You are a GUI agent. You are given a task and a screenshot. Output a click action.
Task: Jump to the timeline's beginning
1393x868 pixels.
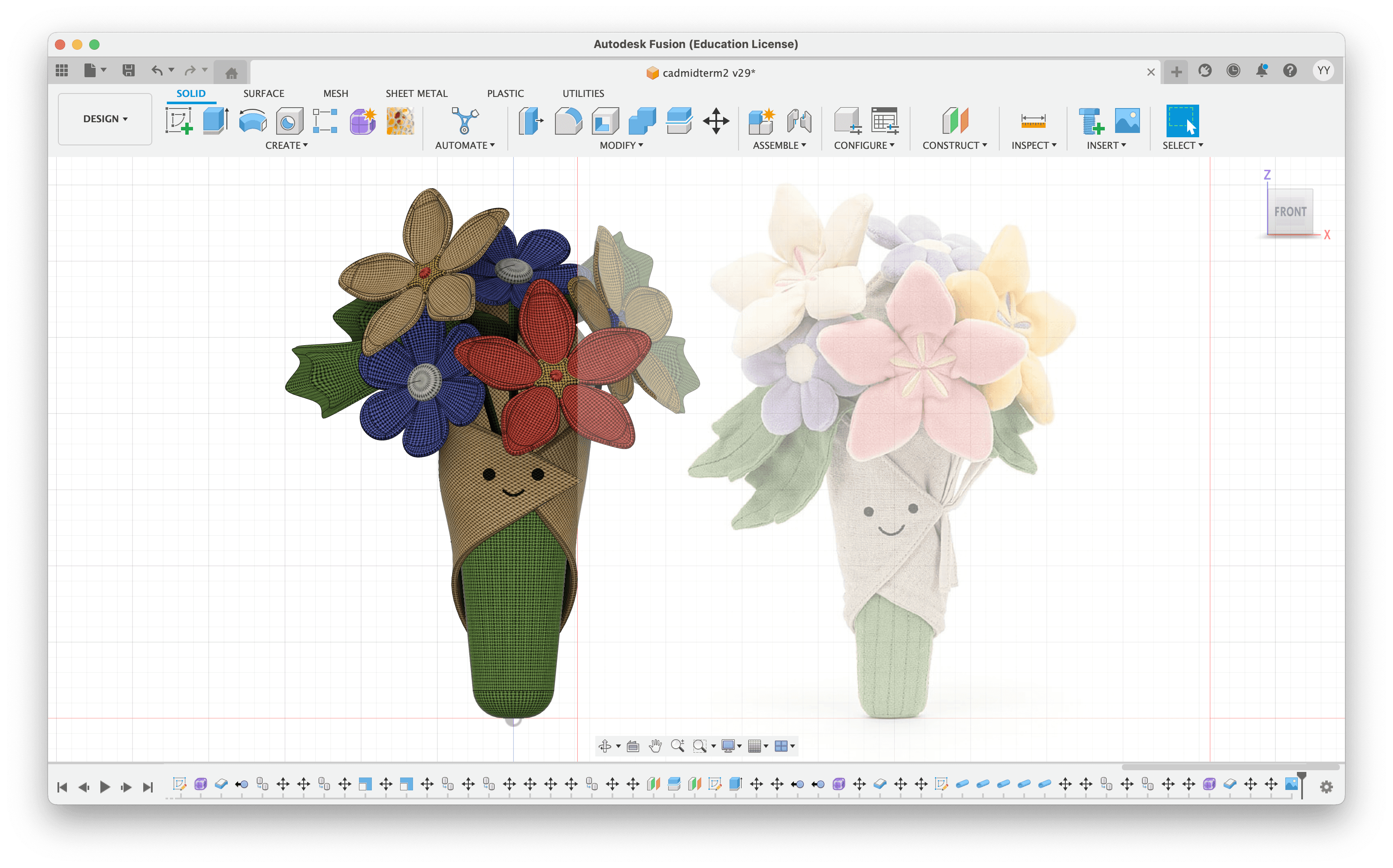point(62,787)
